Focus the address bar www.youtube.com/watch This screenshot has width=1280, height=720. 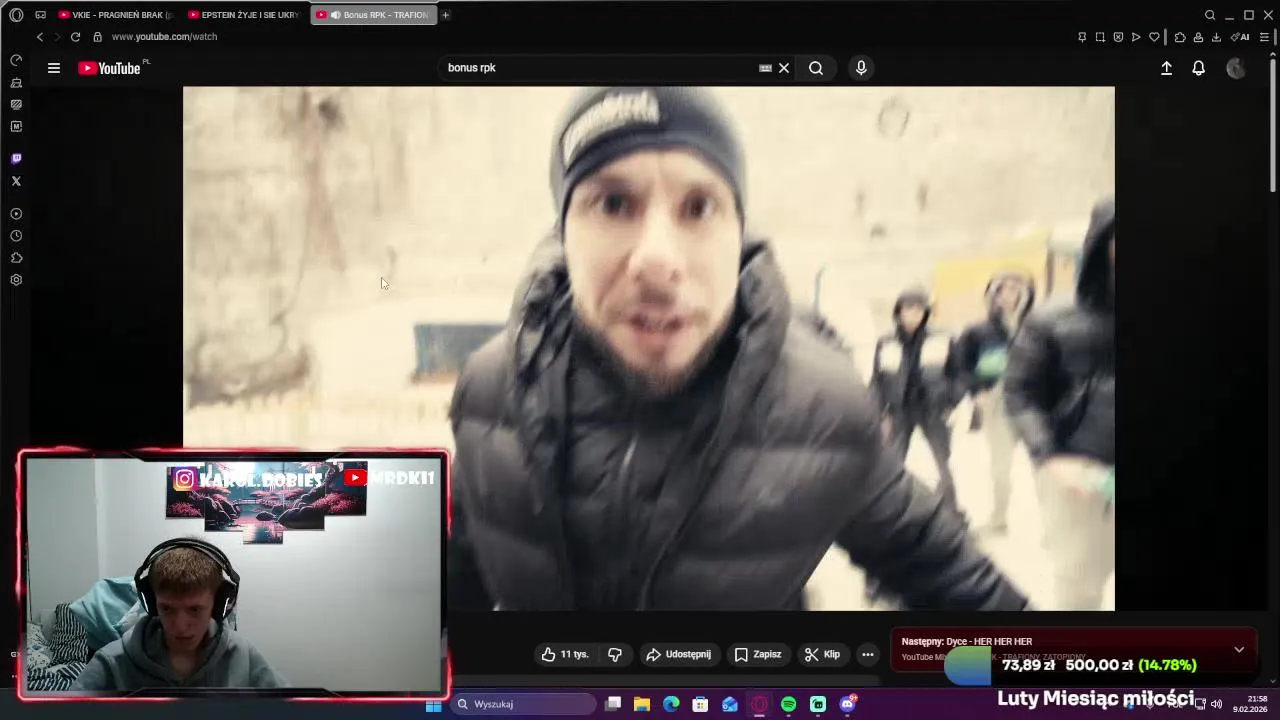(164, 37)
